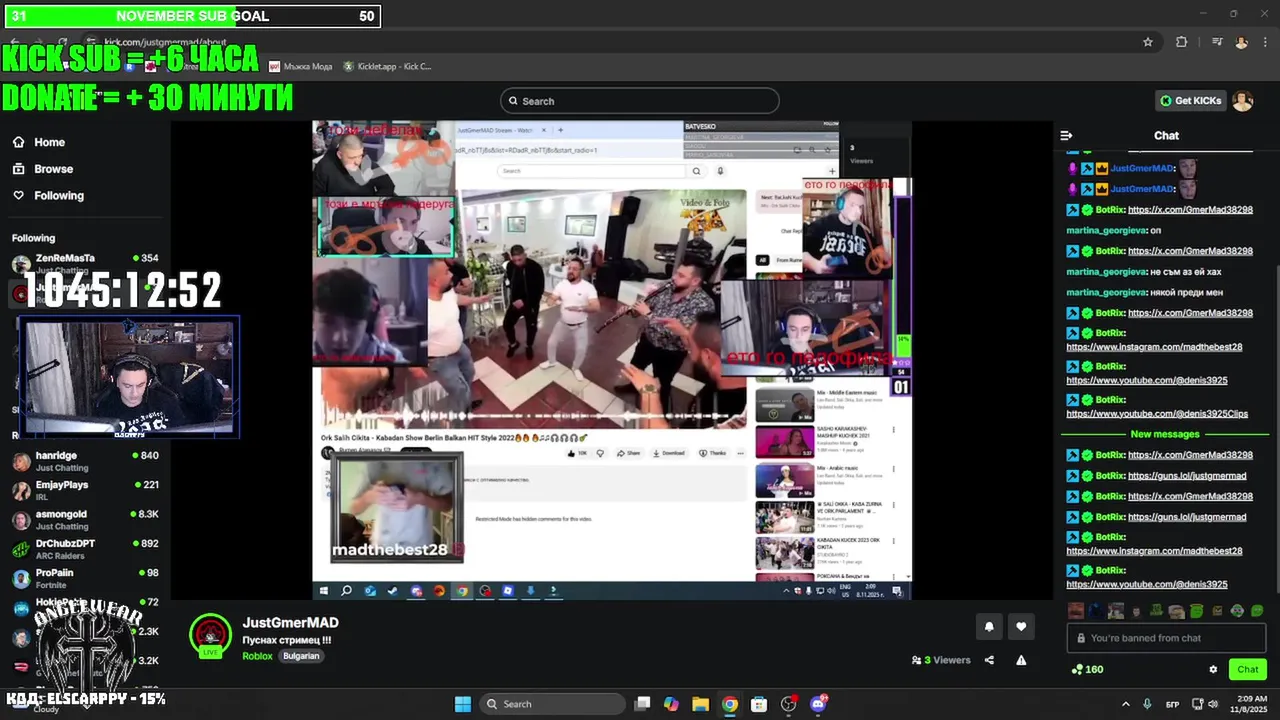Click the Home house icon
The height and width of the screenshot is (720, 1280).
click(19, 142)
